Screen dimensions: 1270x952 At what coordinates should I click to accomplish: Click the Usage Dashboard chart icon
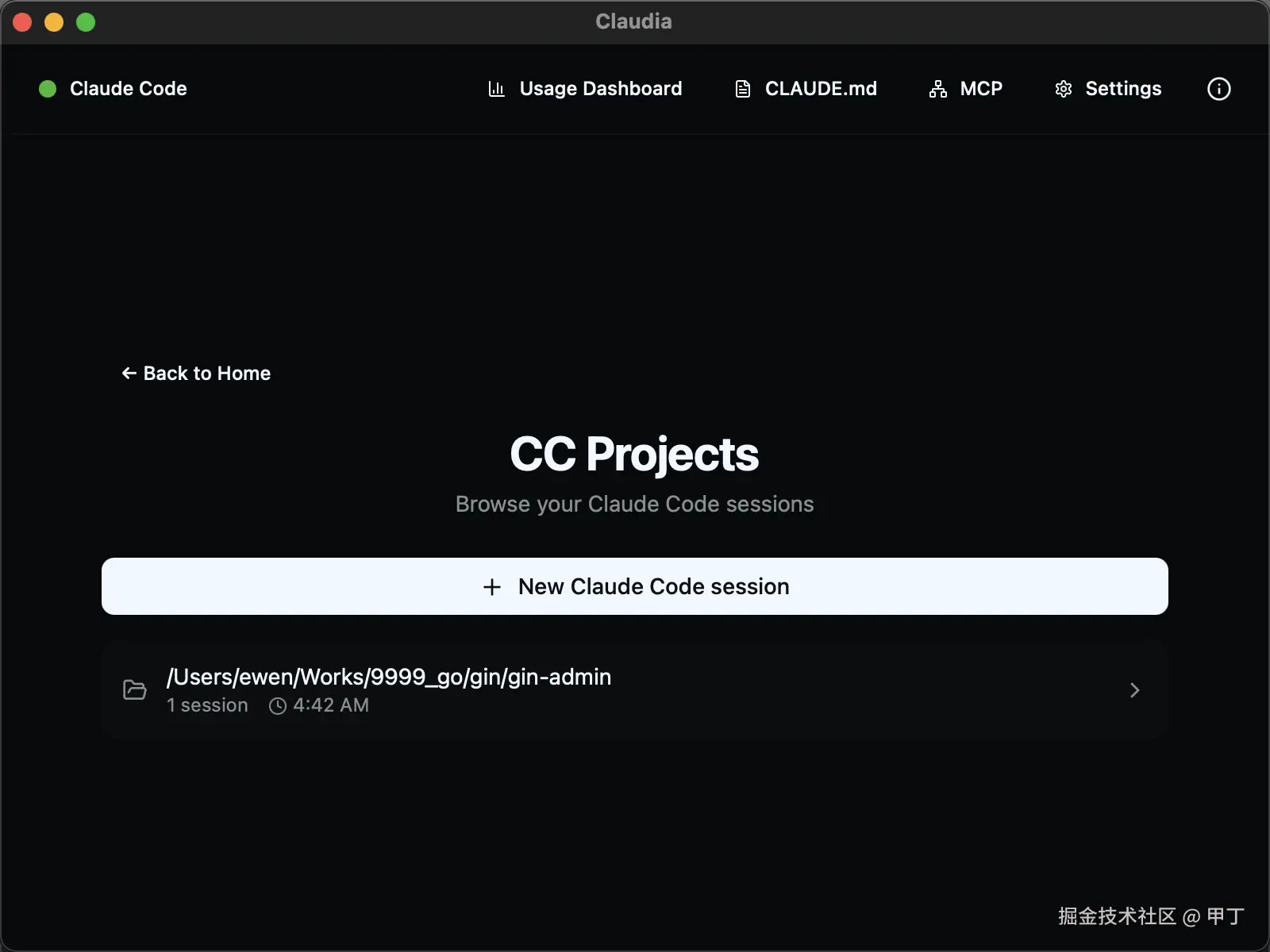497,89
